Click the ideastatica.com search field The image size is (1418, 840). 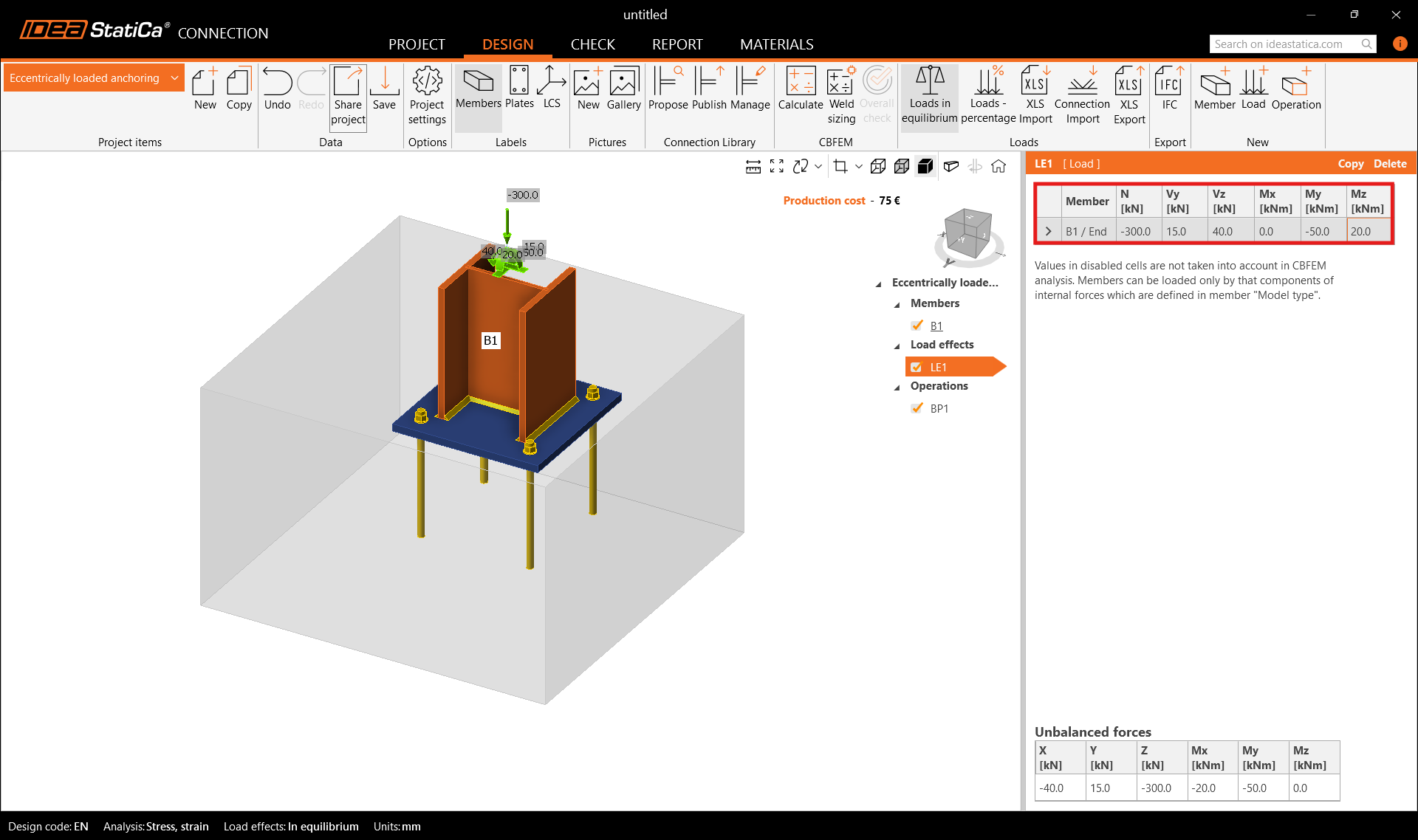click(1285, 44)
